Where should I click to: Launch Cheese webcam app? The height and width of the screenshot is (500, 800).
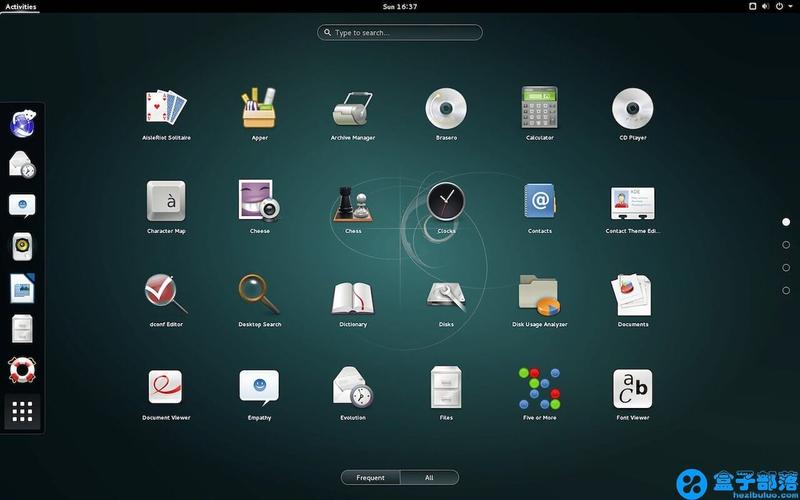(x=259, y=207)
